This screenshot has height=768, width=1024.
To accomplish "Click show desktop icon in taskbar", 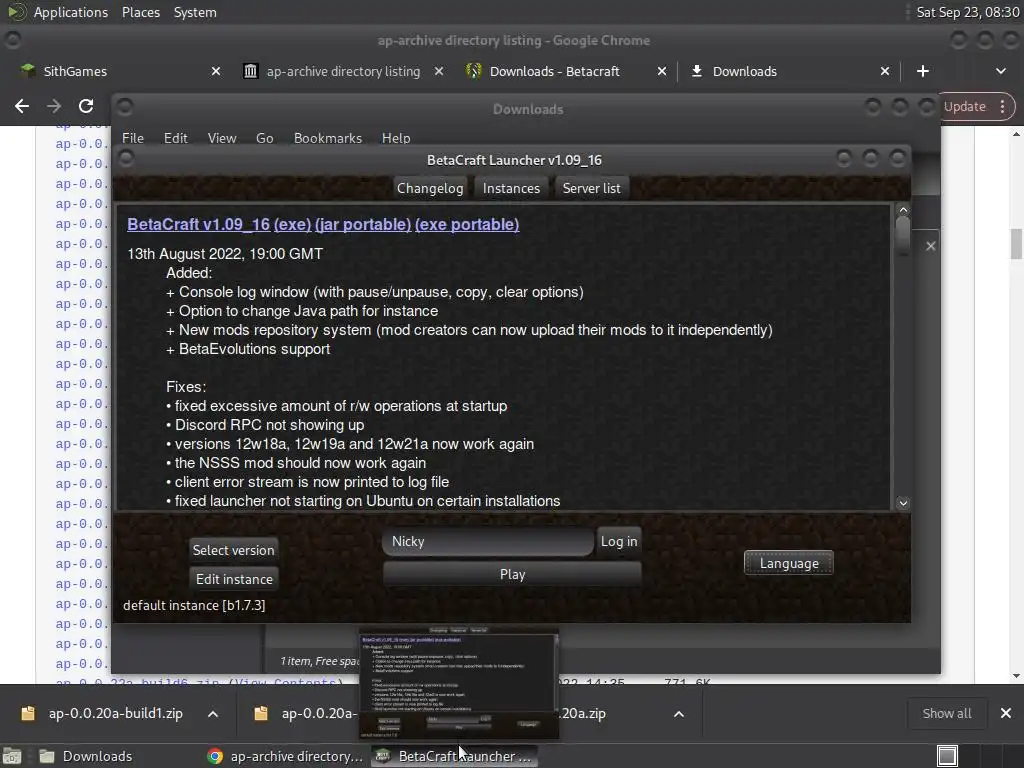I will tap(12, 756).
